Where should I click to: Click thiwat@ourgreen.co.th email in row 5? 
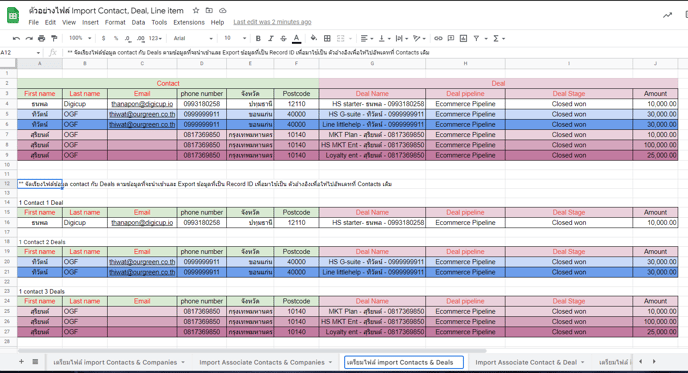click(x=142, y=114)
